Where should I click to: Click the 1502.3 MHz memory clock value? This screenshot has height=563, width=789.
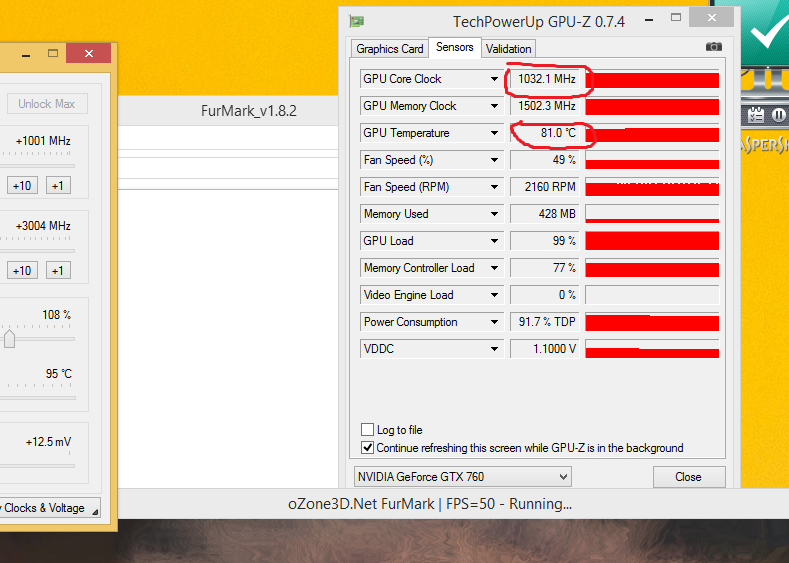tap(546, 106)
